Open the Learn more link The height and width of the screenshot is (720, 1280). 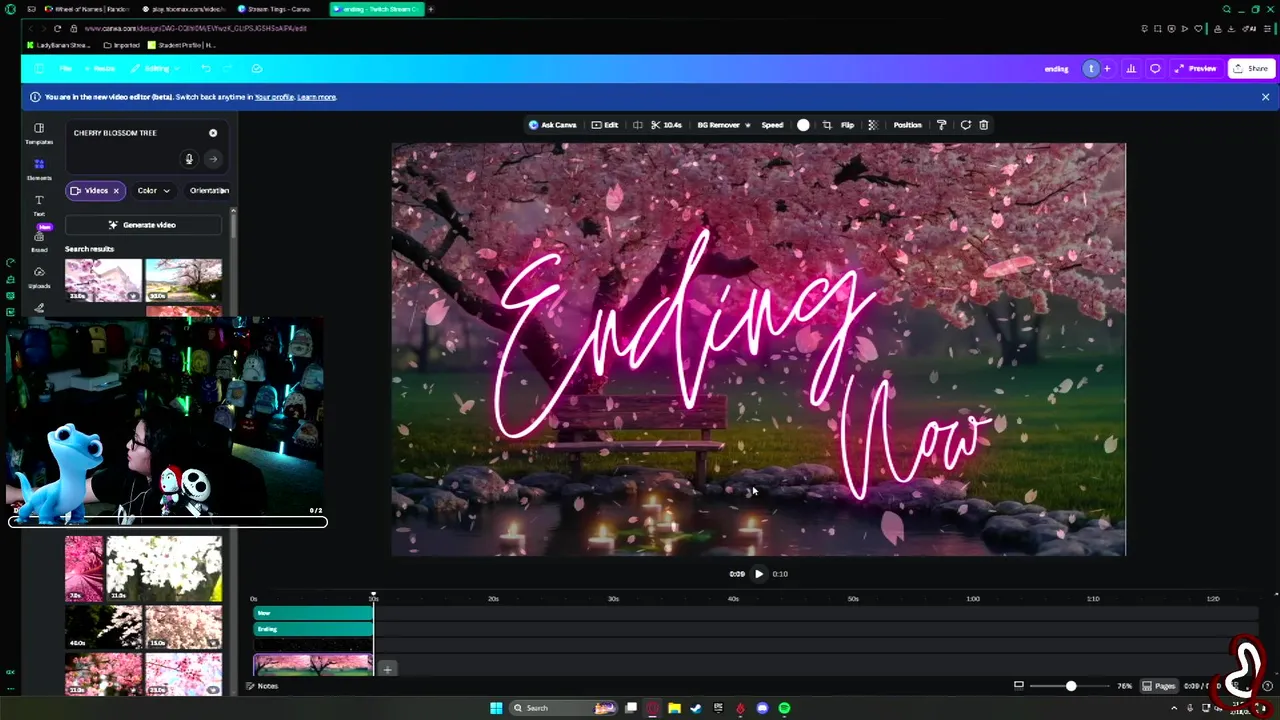pyautogui.click(x=316, y=97)
